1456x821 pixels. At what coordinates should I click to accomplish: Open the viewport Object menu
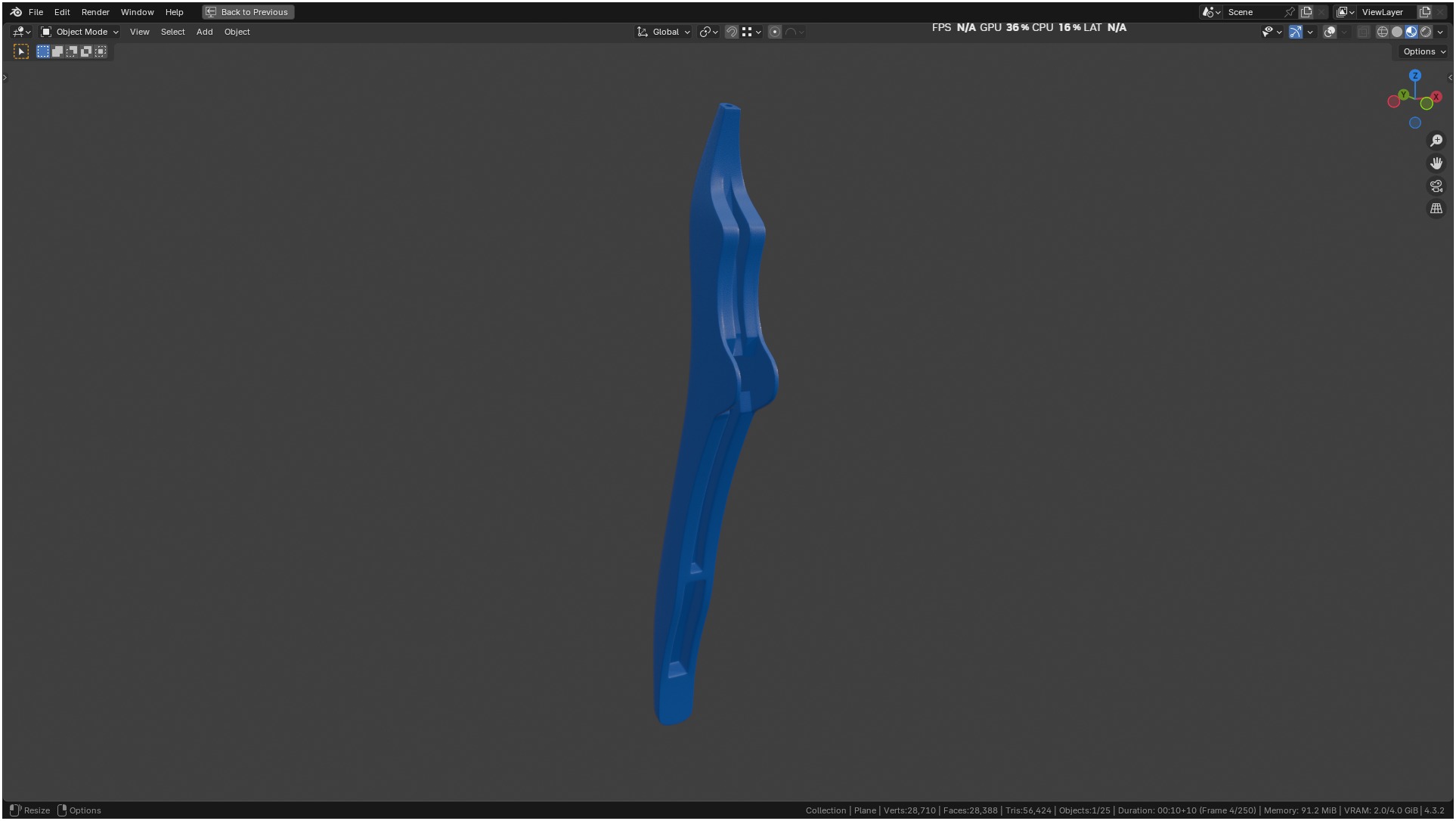click(237, 32)
